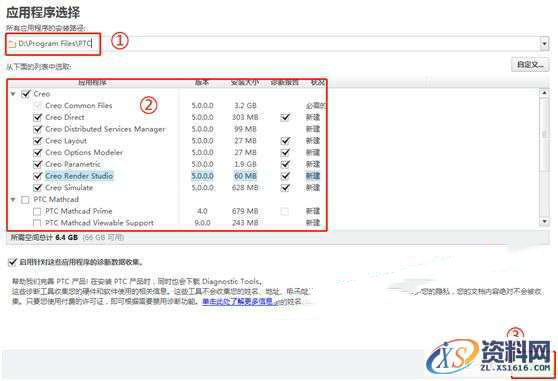Click the 60 MB size of Render Studio
The width and height of the screenshot is (558, 381).
[245, 176]
